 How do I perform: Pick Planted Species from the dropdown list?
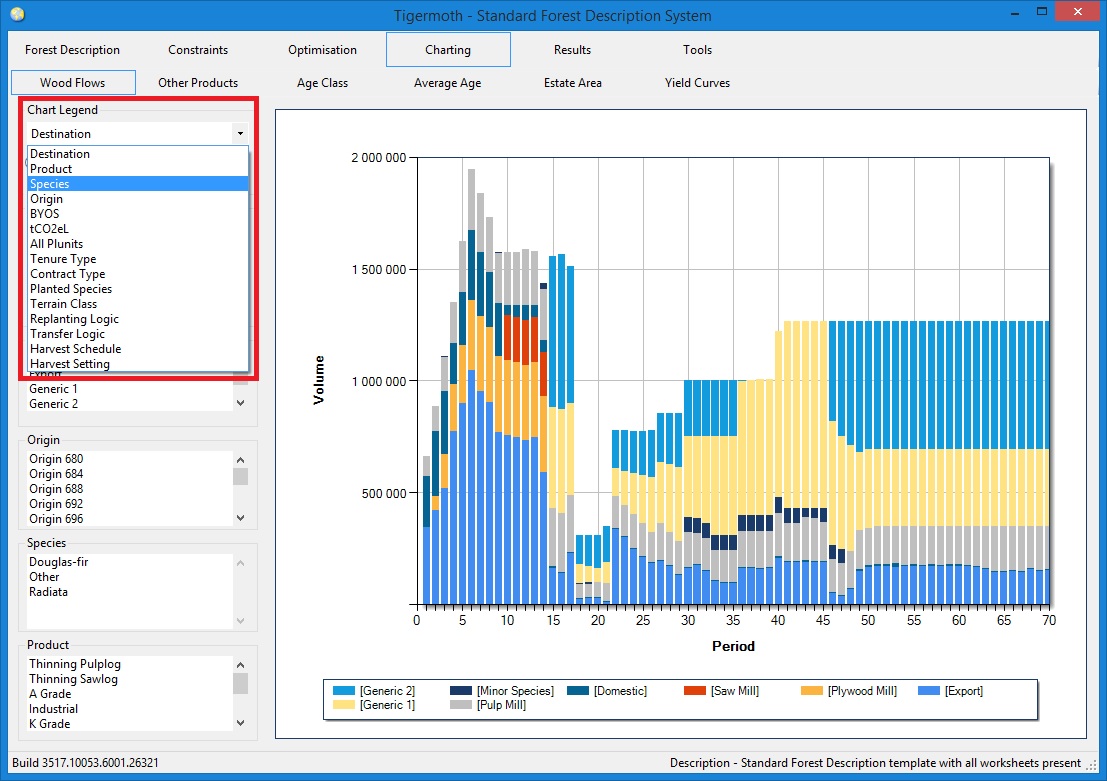[x=138, y=289]
